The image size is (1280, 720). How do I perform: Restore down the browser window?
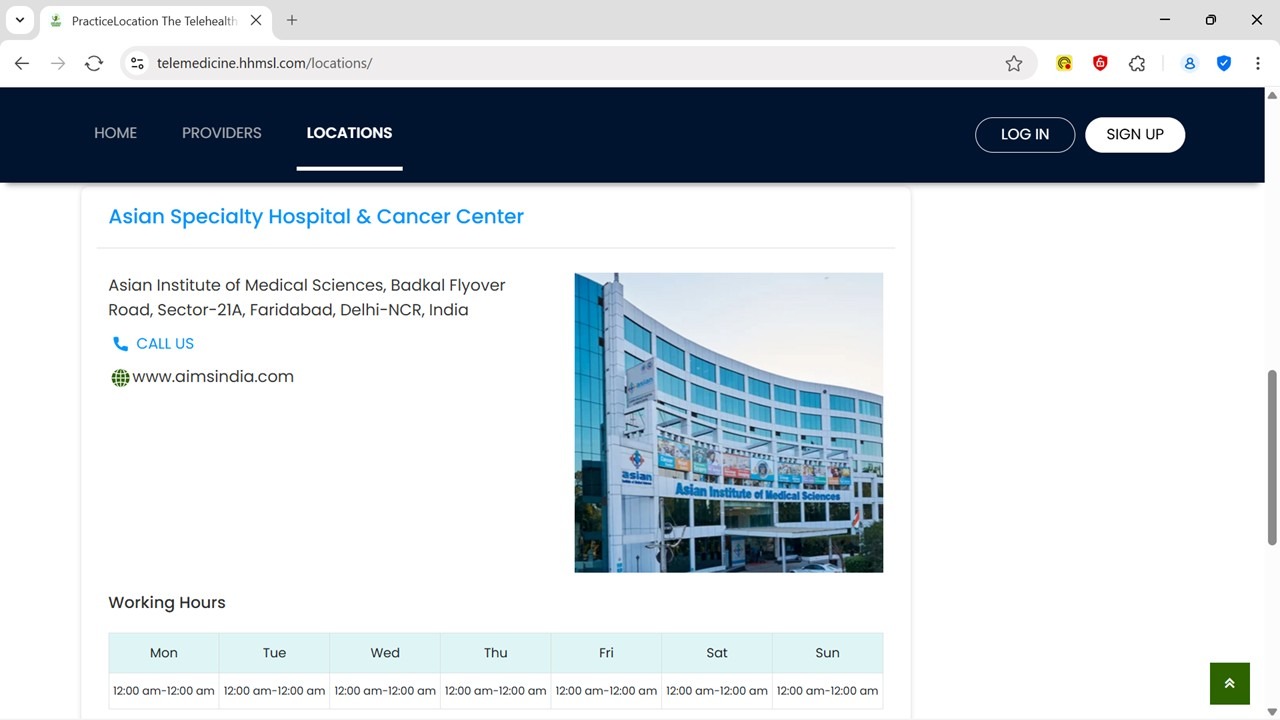[1211, 20]
